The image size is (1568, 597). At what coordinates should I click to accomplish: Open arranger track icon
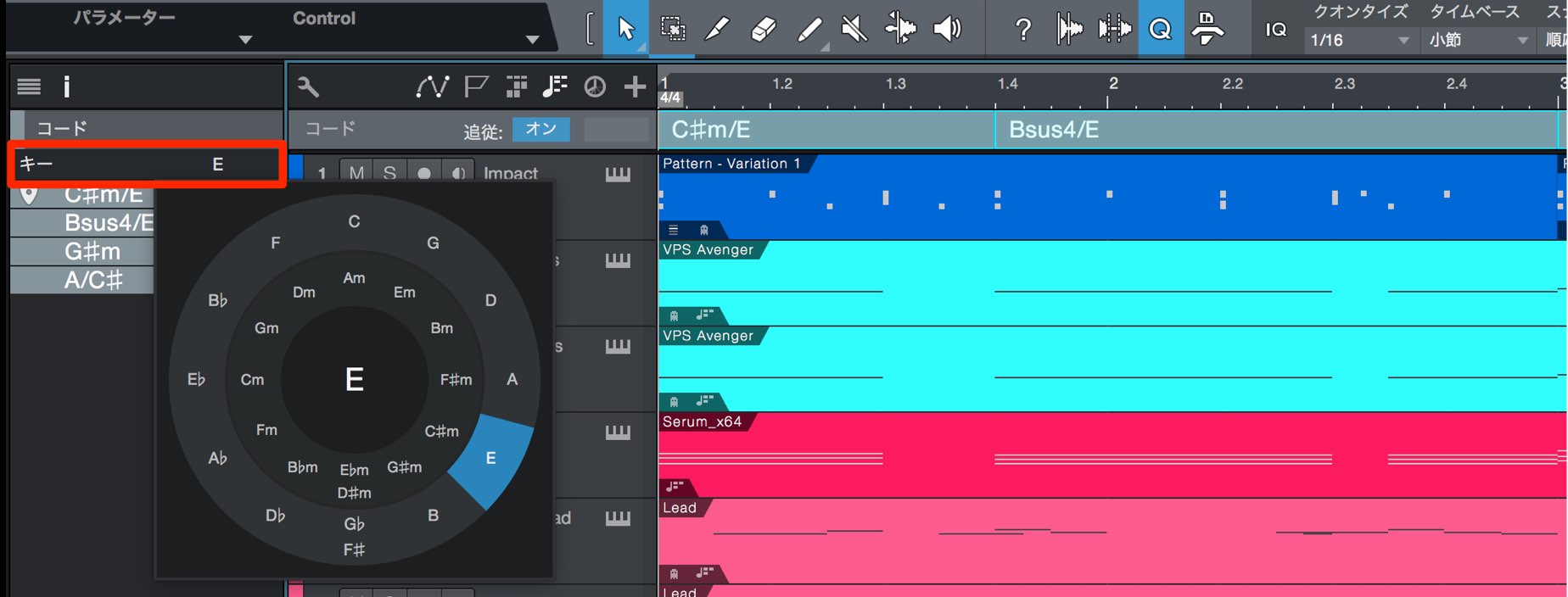516,86
